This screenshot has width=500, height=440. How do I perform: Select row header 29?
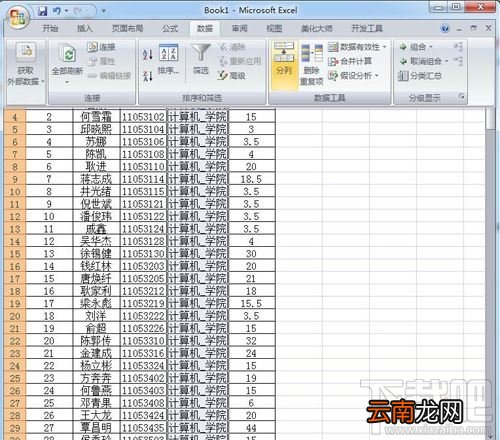pos(15,428)
